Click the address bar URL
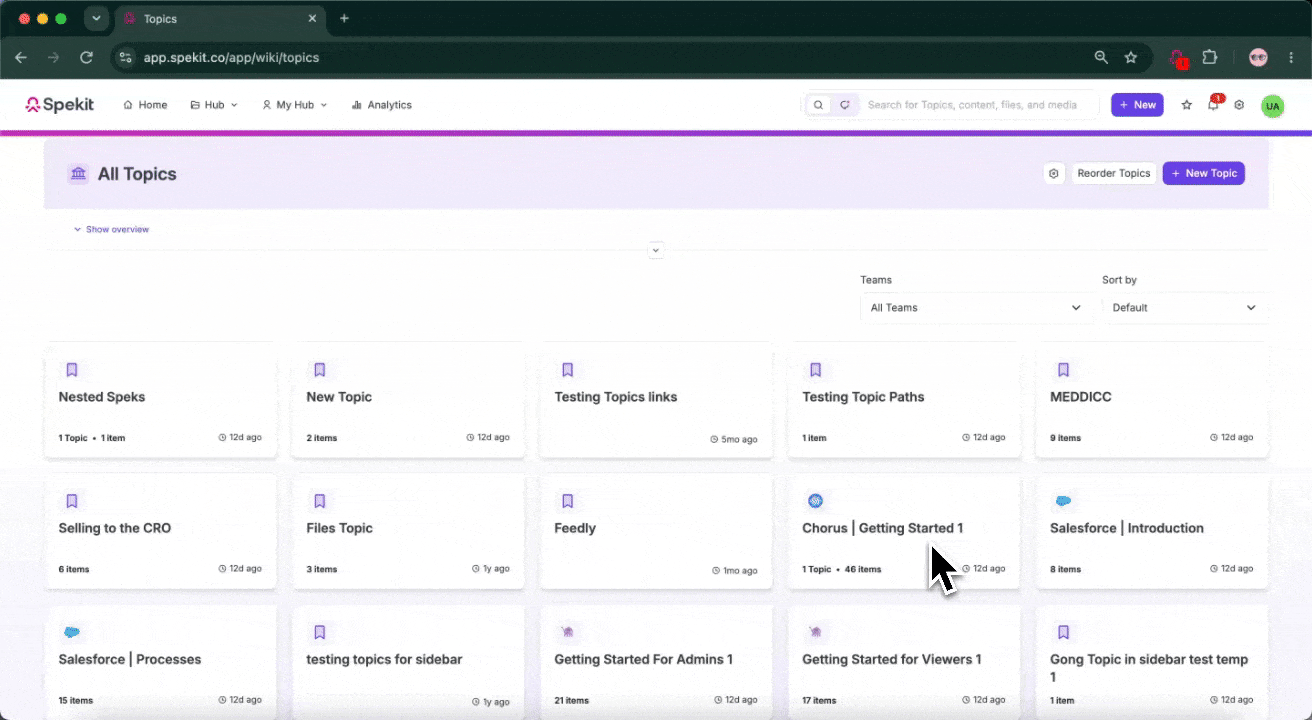Viewport: 1312px width, 720px height. pos(231,58)
